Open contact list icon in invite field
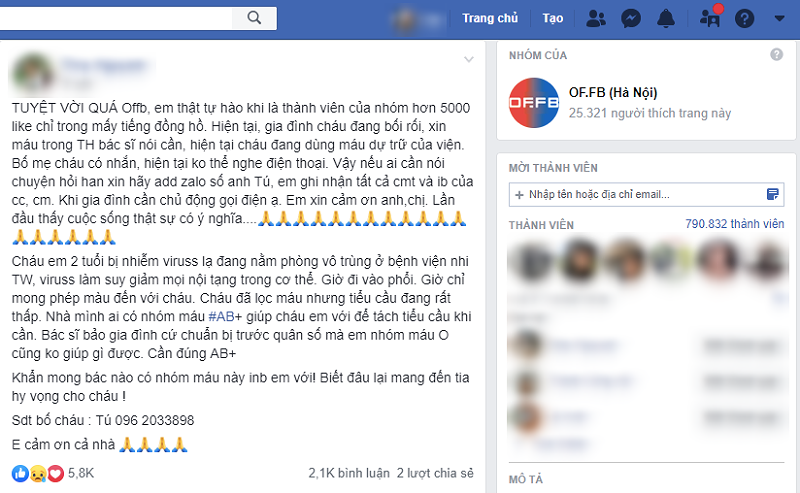This screenshot has width=800, height=493. coord(773,194)
